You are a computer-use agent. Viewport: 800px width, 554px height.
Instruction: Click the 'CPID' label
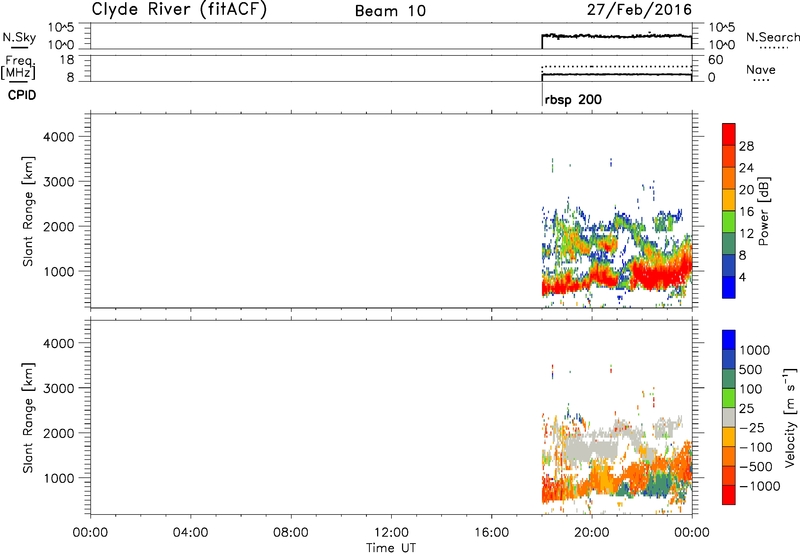(22, 95)
